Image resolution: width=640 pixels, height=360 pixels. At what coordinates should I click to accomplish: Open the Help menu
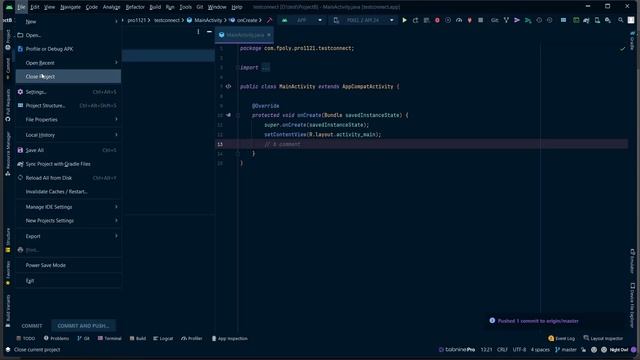point(237,7)
